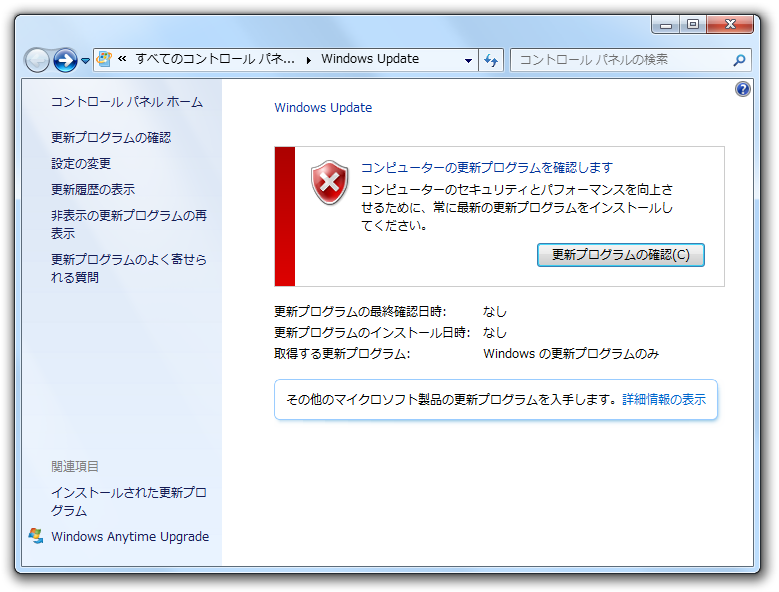Click the Back navigation arrow button

point(38,60)
